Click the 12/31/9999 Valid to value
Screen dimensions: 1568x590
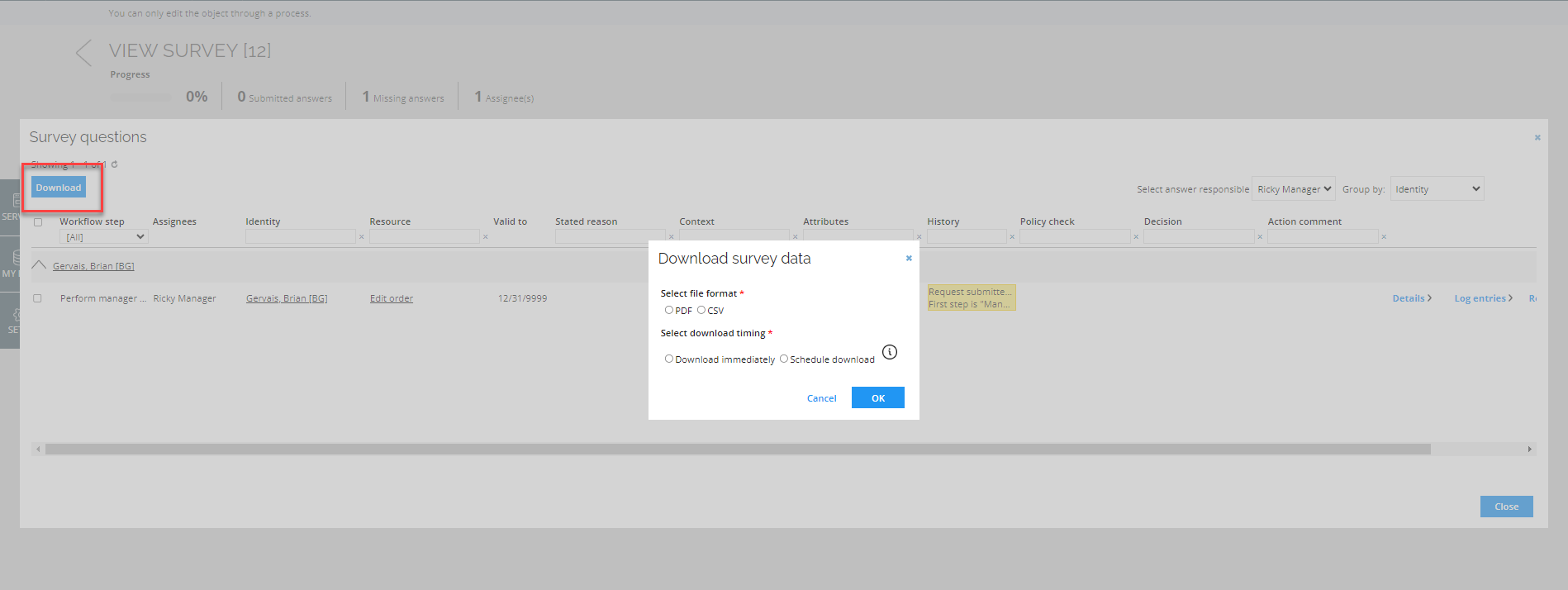pos(522,298)
